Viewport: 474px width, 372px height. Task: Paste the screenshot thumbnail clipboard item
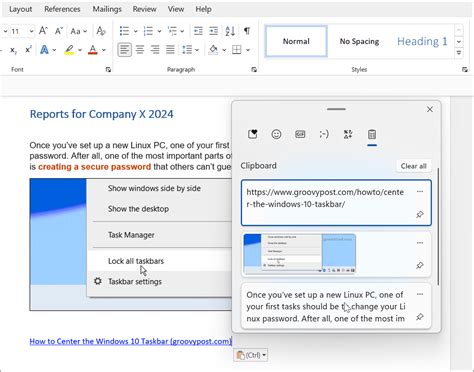pyautogui.click(x=336, y=255)
